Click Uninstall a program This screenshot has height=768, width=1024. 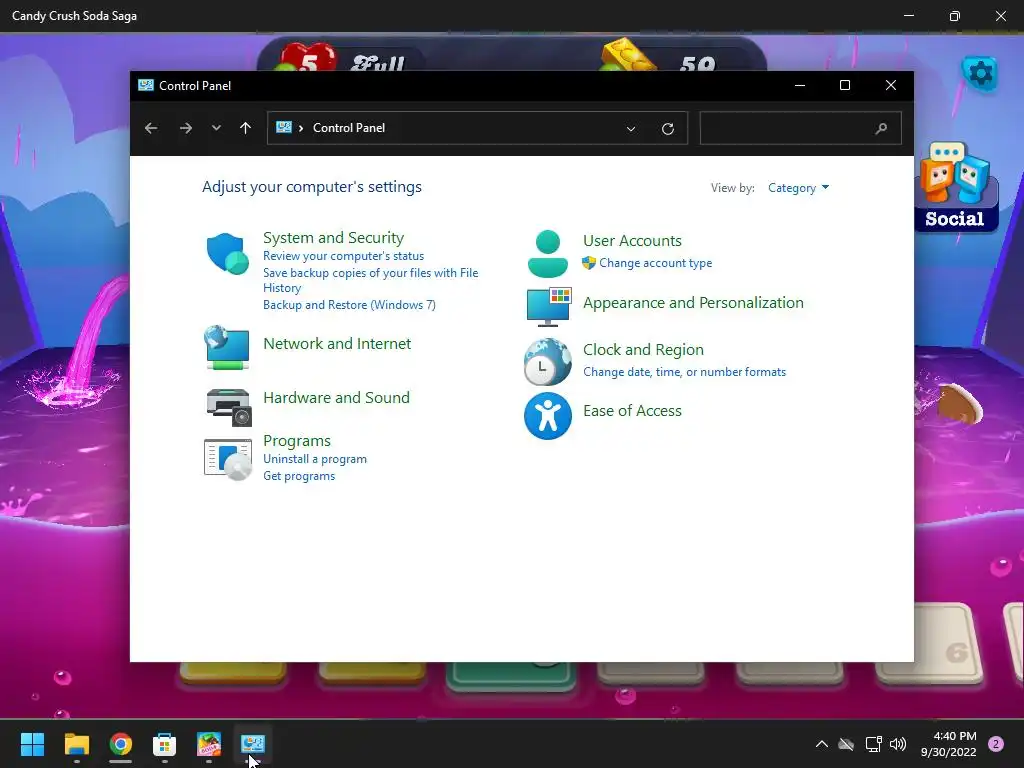click(x=315, y=459)
